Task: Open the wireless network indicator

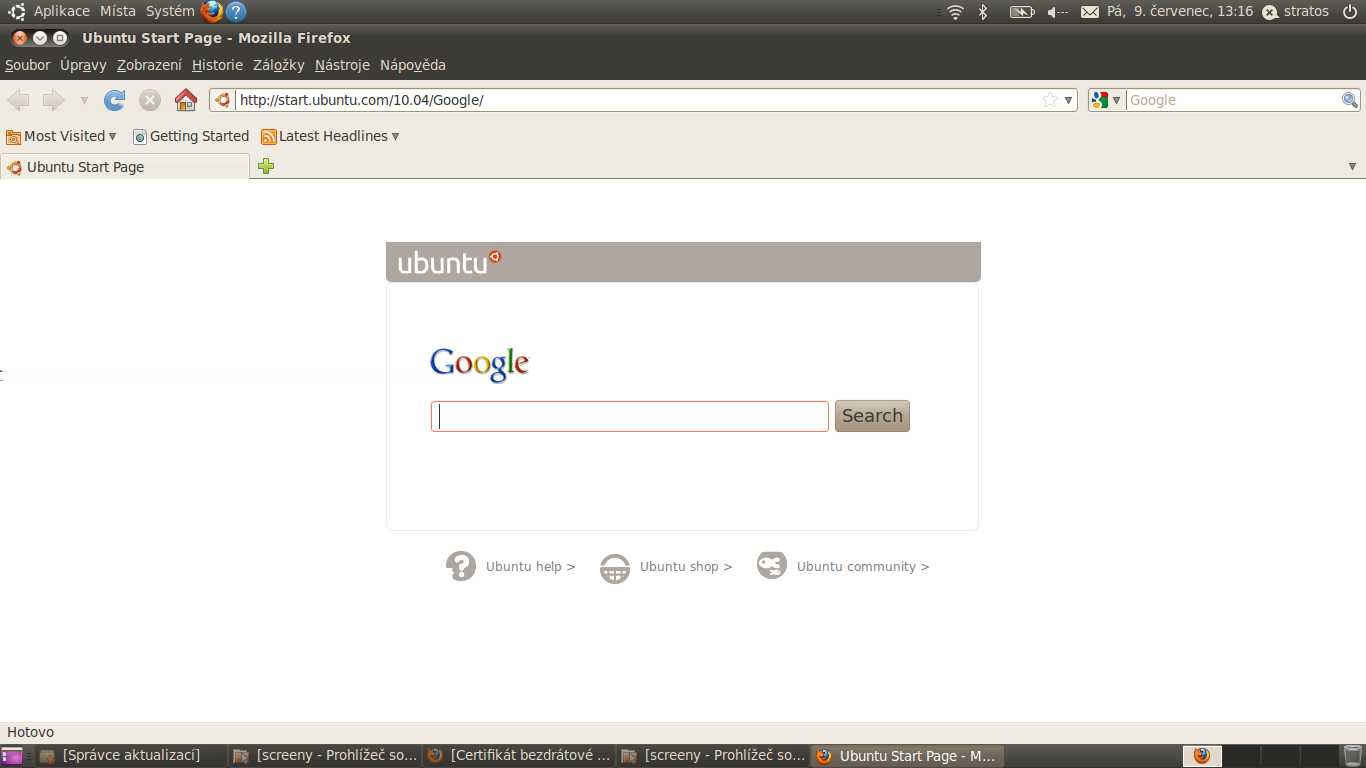Action: 956,12
